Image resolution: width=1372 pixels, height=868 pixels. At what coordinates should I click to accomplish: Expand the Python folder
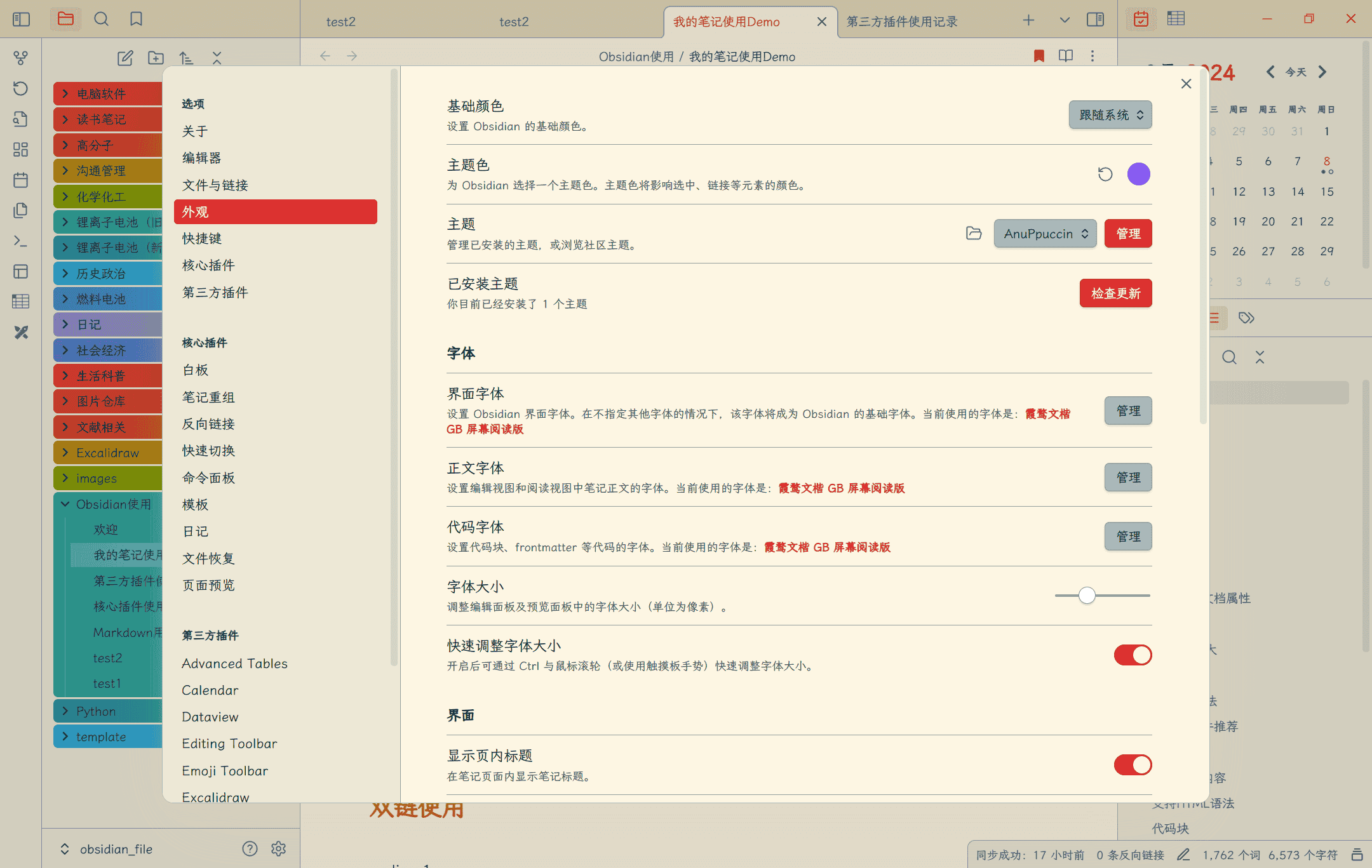(65, 711)
